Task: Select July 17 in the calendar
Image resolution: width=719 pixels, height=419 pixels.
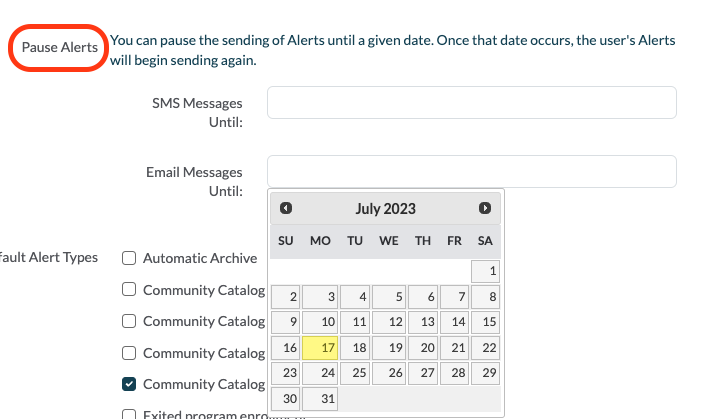Action: click(320, 348)
